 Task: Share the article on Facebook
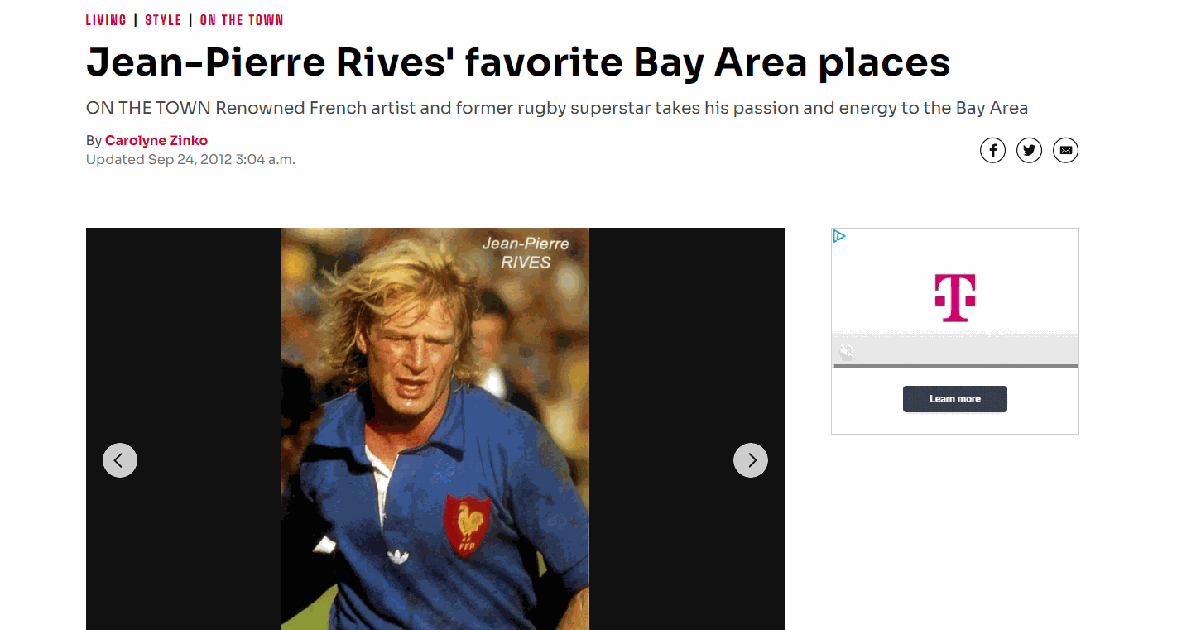(992, 151)
